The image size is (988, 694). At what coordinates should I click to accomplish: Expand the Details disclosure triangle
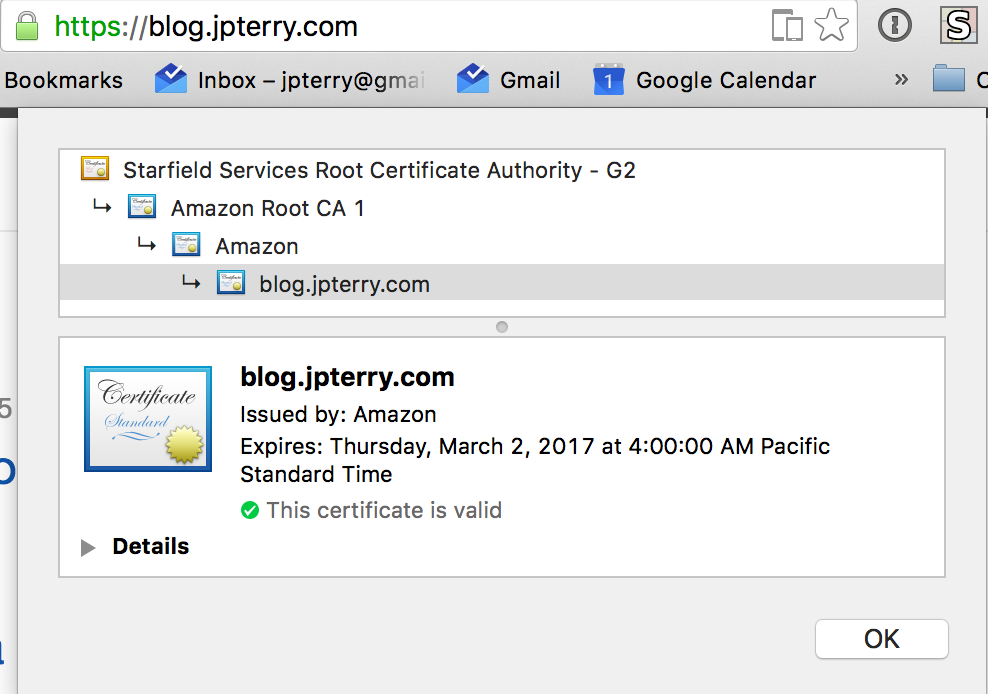tap(88, 548)
